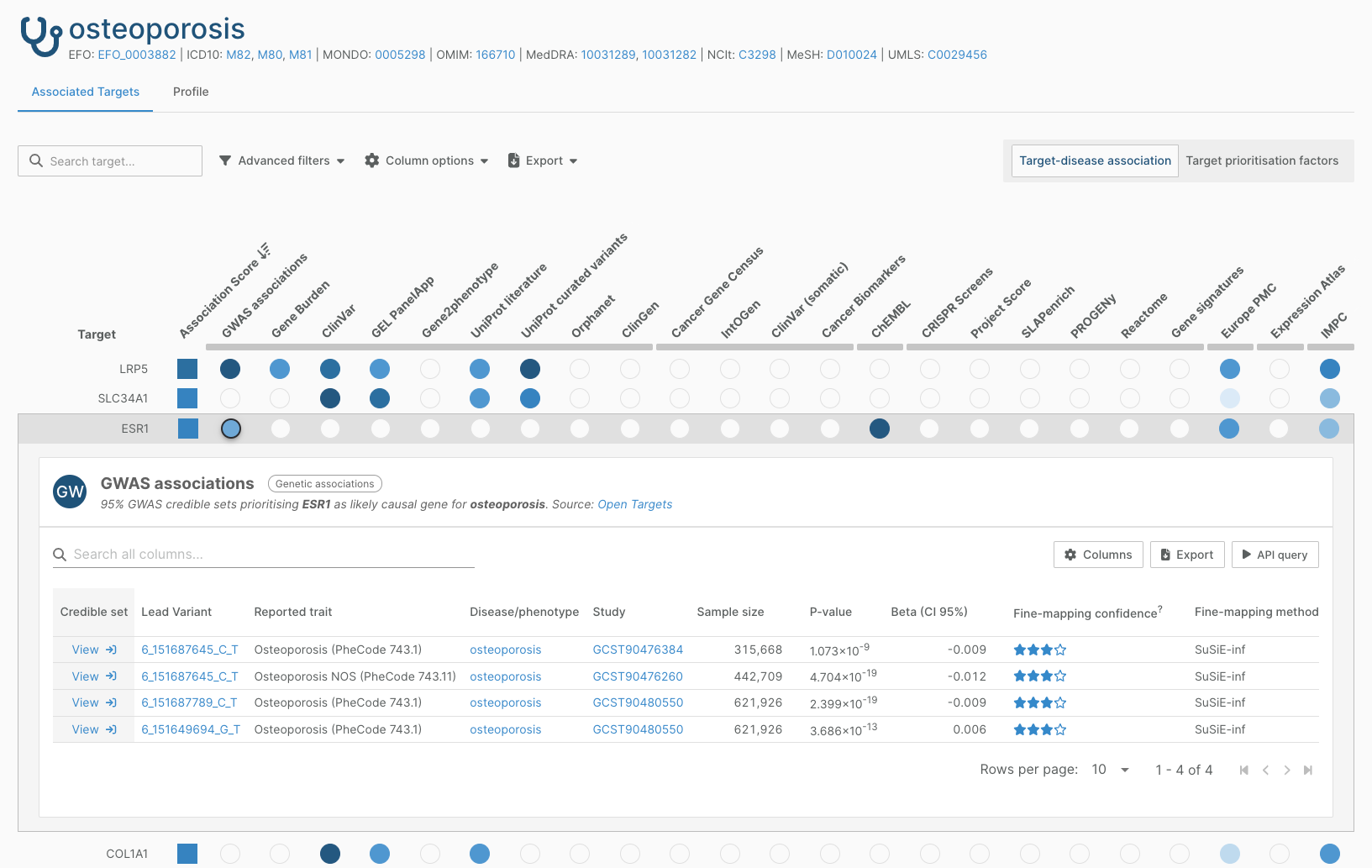
Task: Click the fine-mapping stars in the GCST90476384 row
Action: (x=1040, y=650)
